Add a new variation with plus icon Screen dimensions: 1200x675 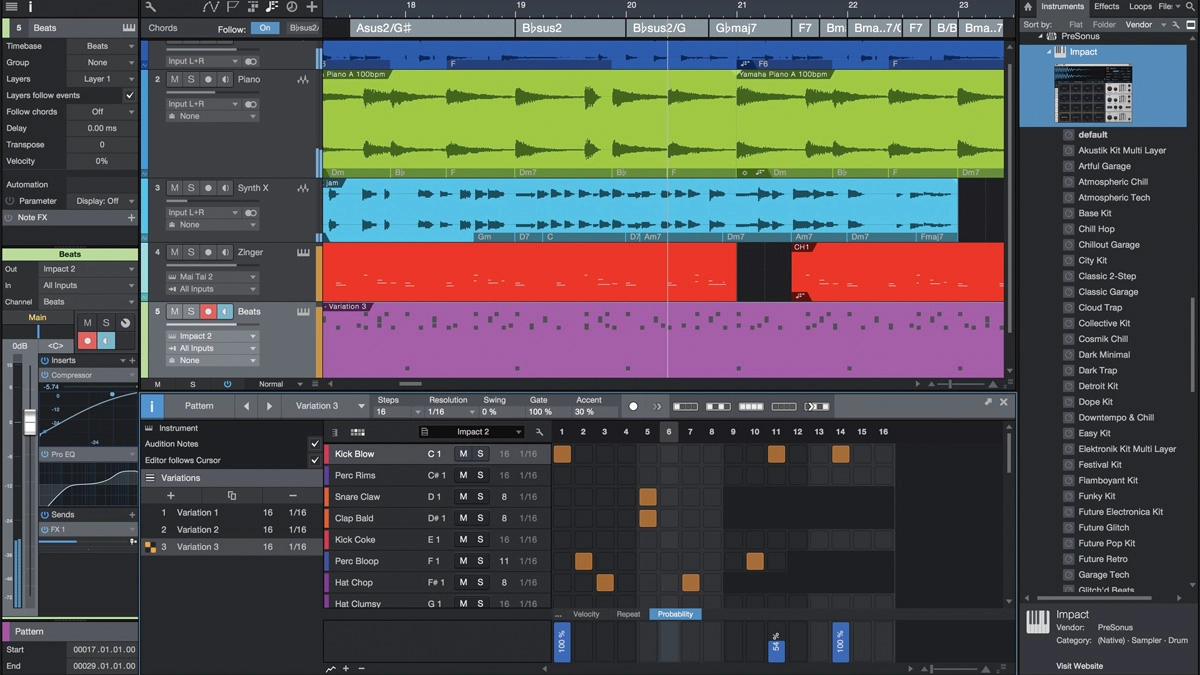pos(171,495)
